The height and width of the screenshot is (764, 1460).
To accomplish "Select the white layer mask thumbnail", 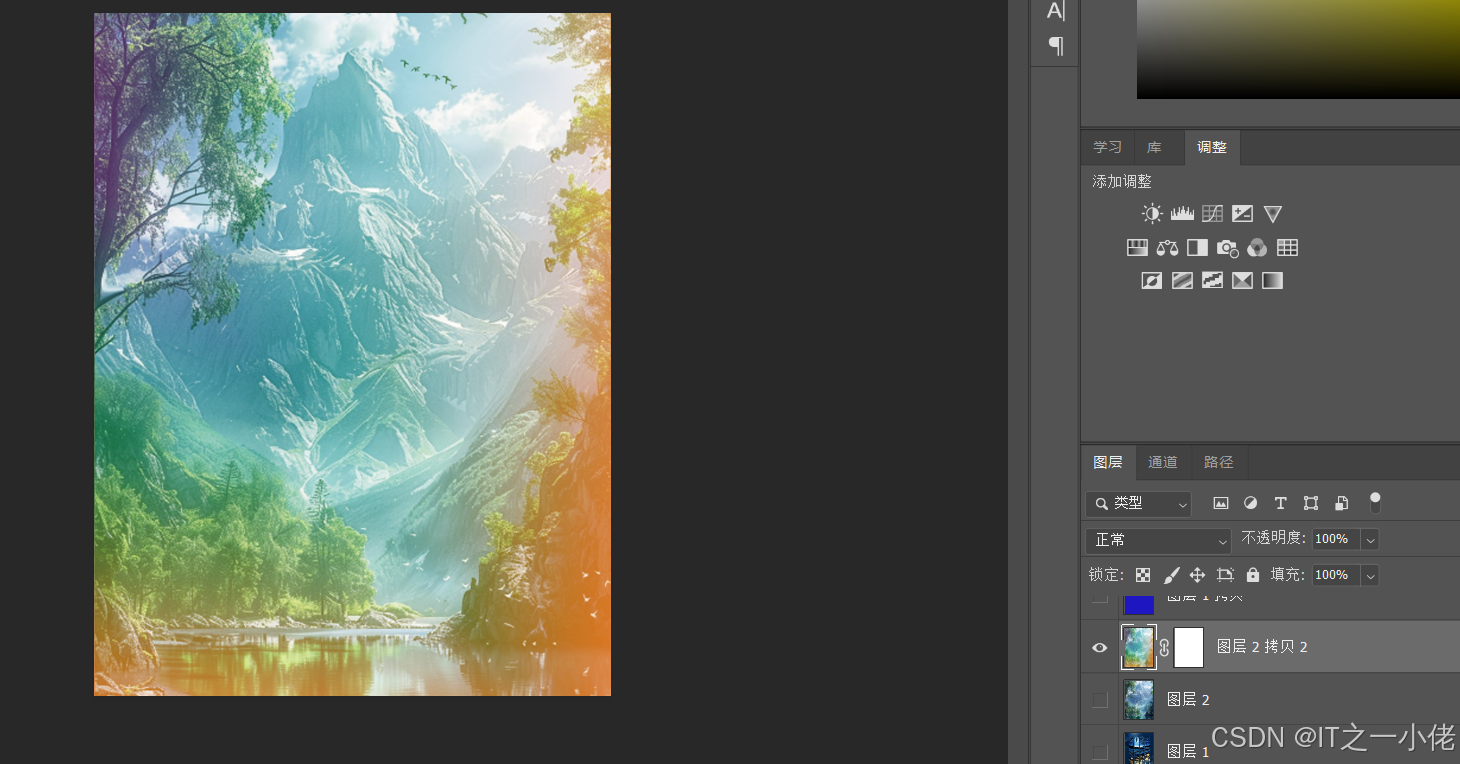I will (x=1188, y=647).
